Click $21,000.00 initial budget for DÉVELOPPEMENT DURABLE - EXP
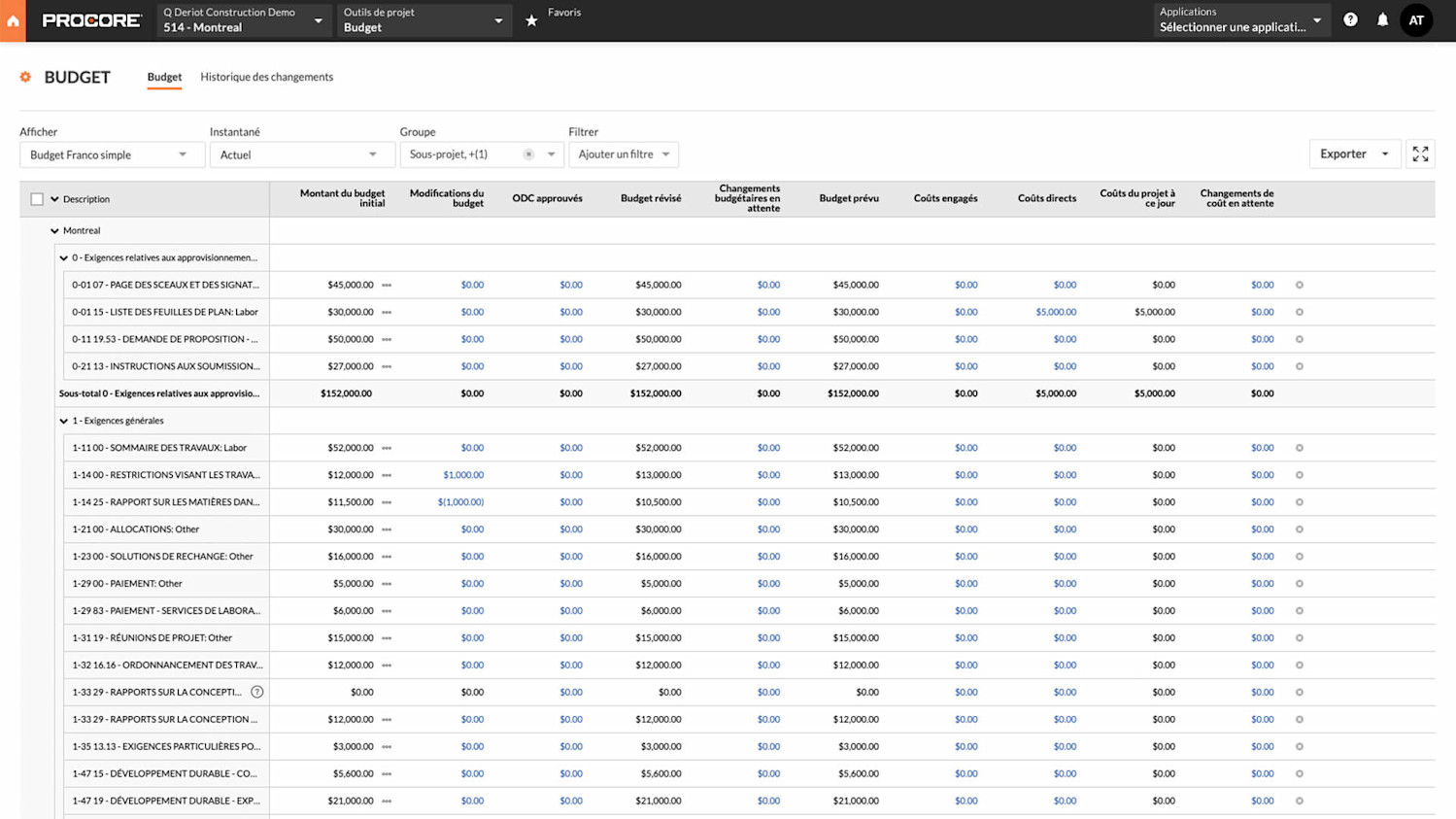 (x=350, y=802)
